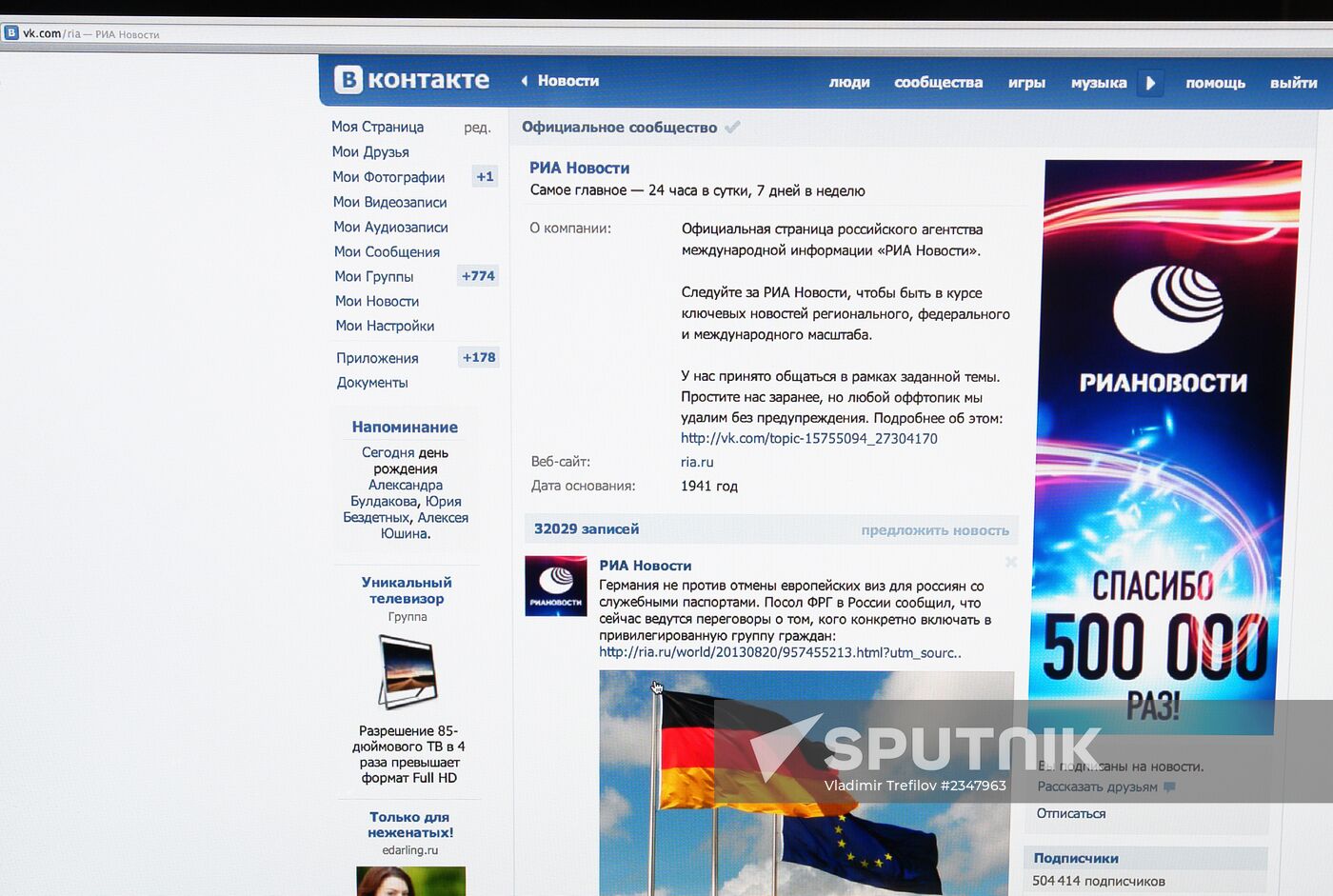This screenshot has height=896, width=1333.
Task: Open Мои Фотографии
Action: coord(388,177)
